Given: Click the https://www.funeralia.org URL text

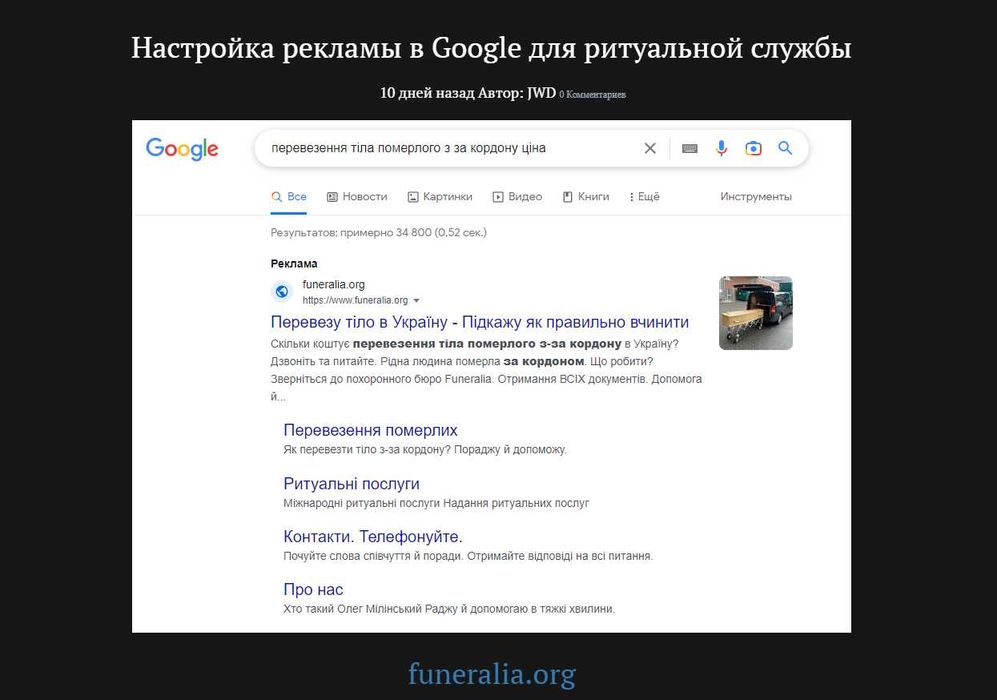Looking at the screenshot, I should 355,300.
